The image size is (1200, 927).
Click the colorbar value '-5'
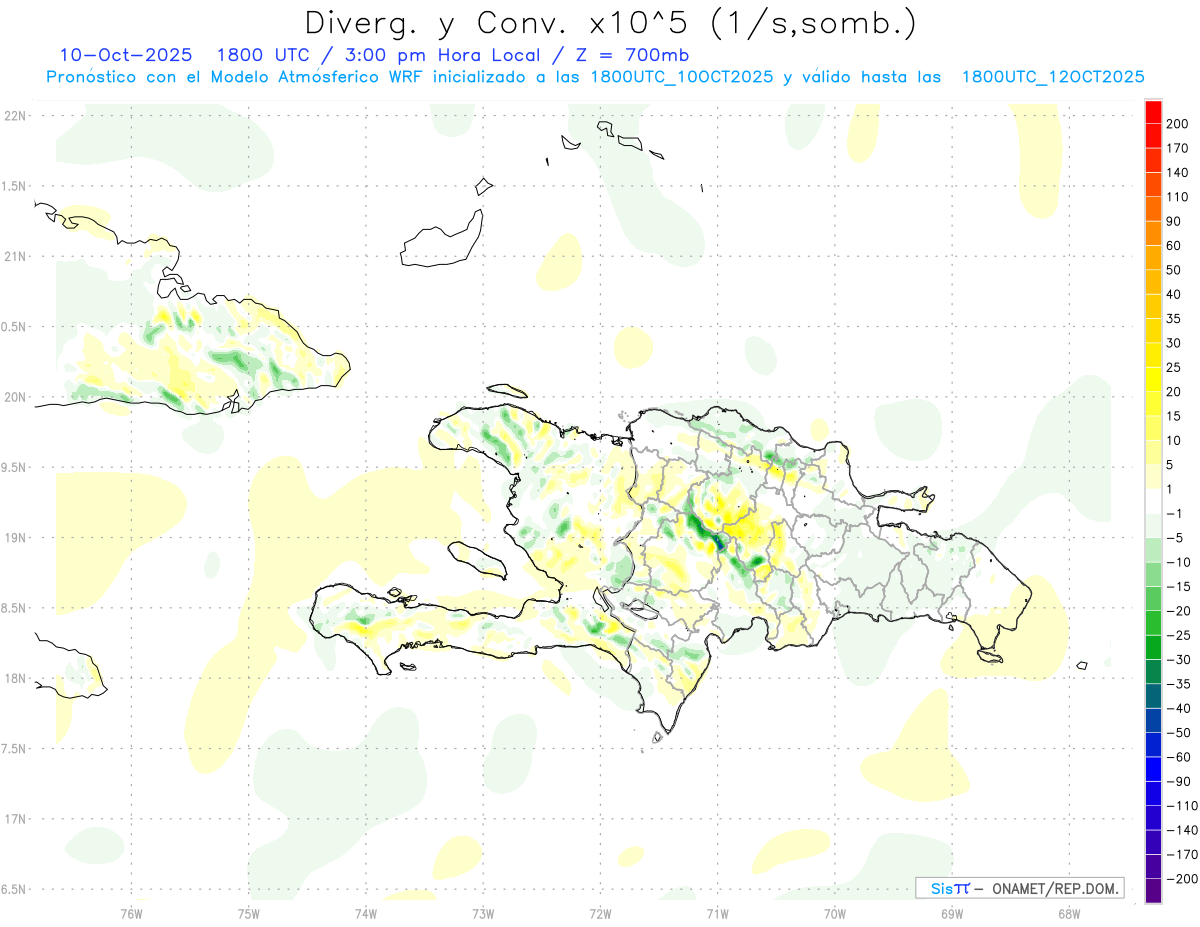[1176, 538]
